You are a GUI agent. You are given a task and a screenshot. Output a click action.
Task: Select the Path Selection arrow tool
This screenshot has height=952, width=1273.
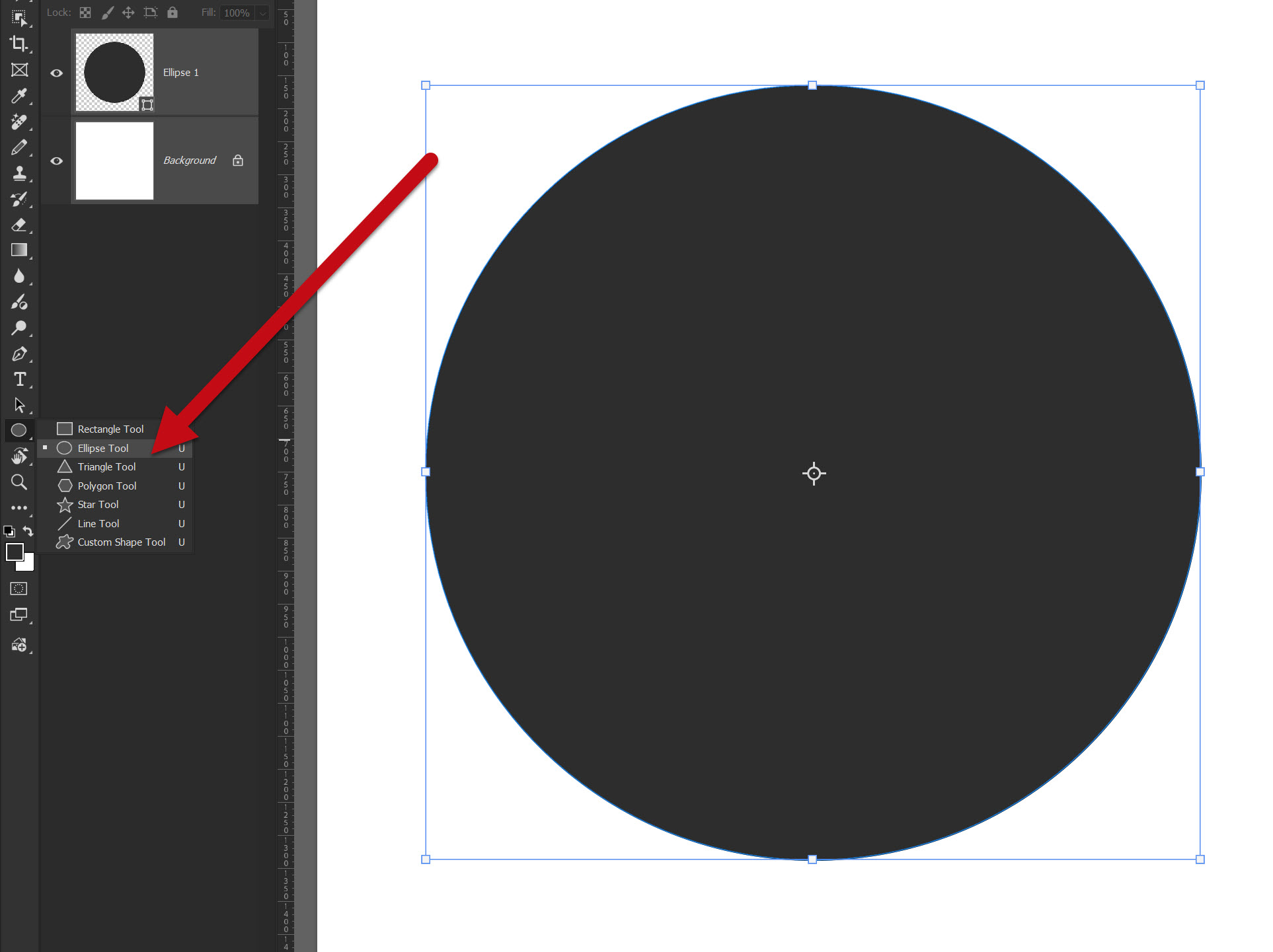point(19,405)
